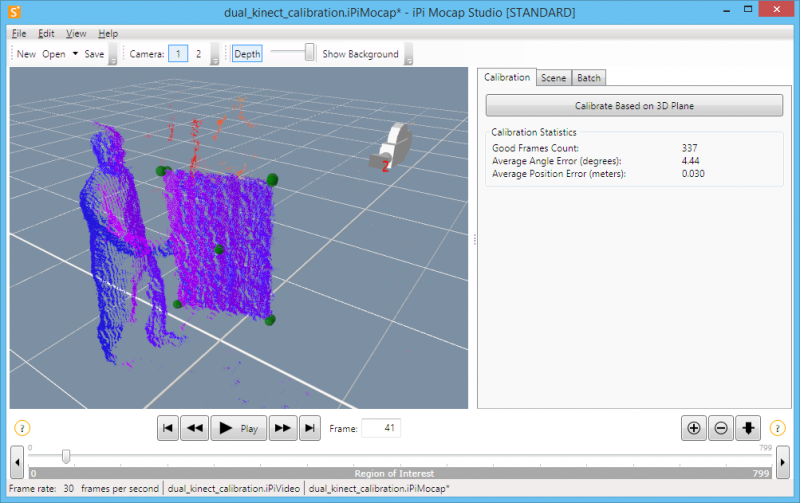800x503 pixels.
Task: Click the Save button
Action: click(x=94, y=54)
